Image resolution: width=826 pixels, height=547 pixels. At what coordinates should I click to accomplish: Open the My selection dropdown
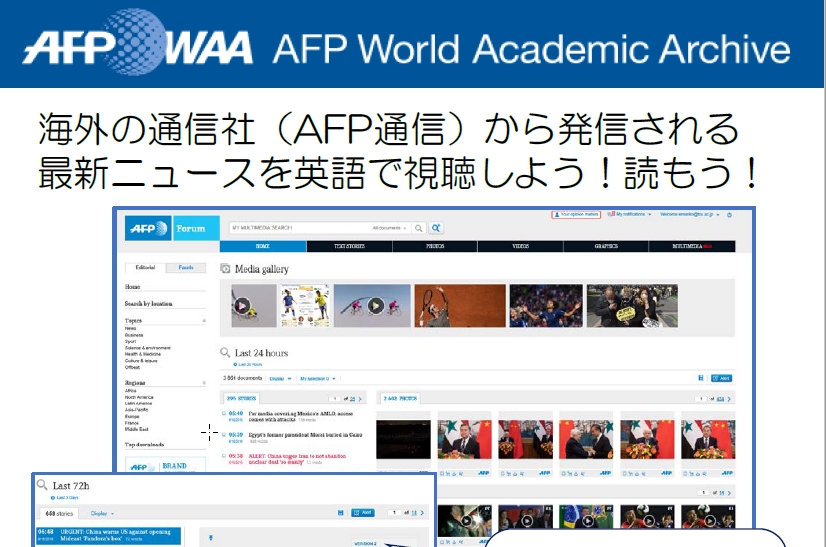point(319,378)
